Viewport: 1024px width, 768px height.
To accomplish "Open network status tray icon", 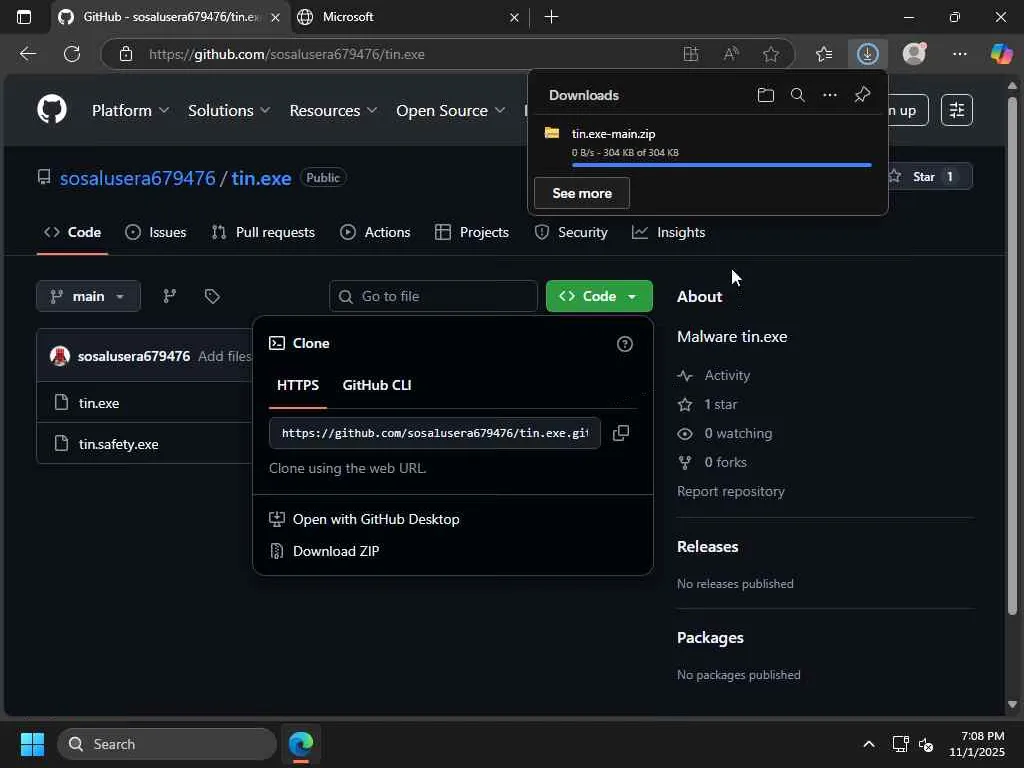I will pos(900,744).
